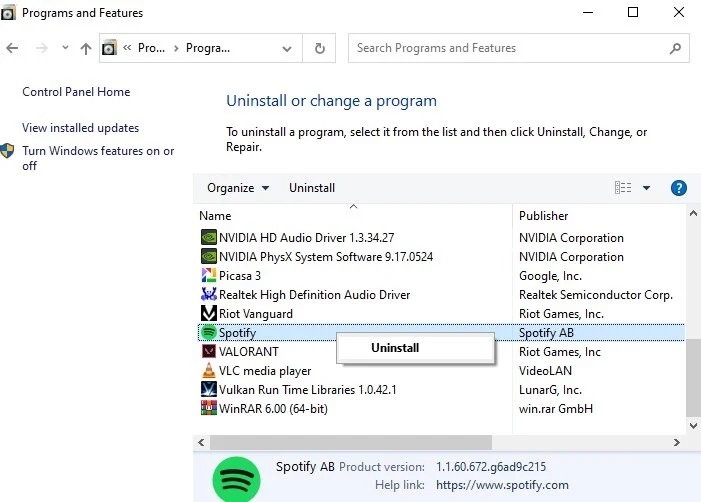Image resolution: width=701 pixels, height=502 pixels.
Task: Open the Organize dropdown menu
Action: [238, 188]
